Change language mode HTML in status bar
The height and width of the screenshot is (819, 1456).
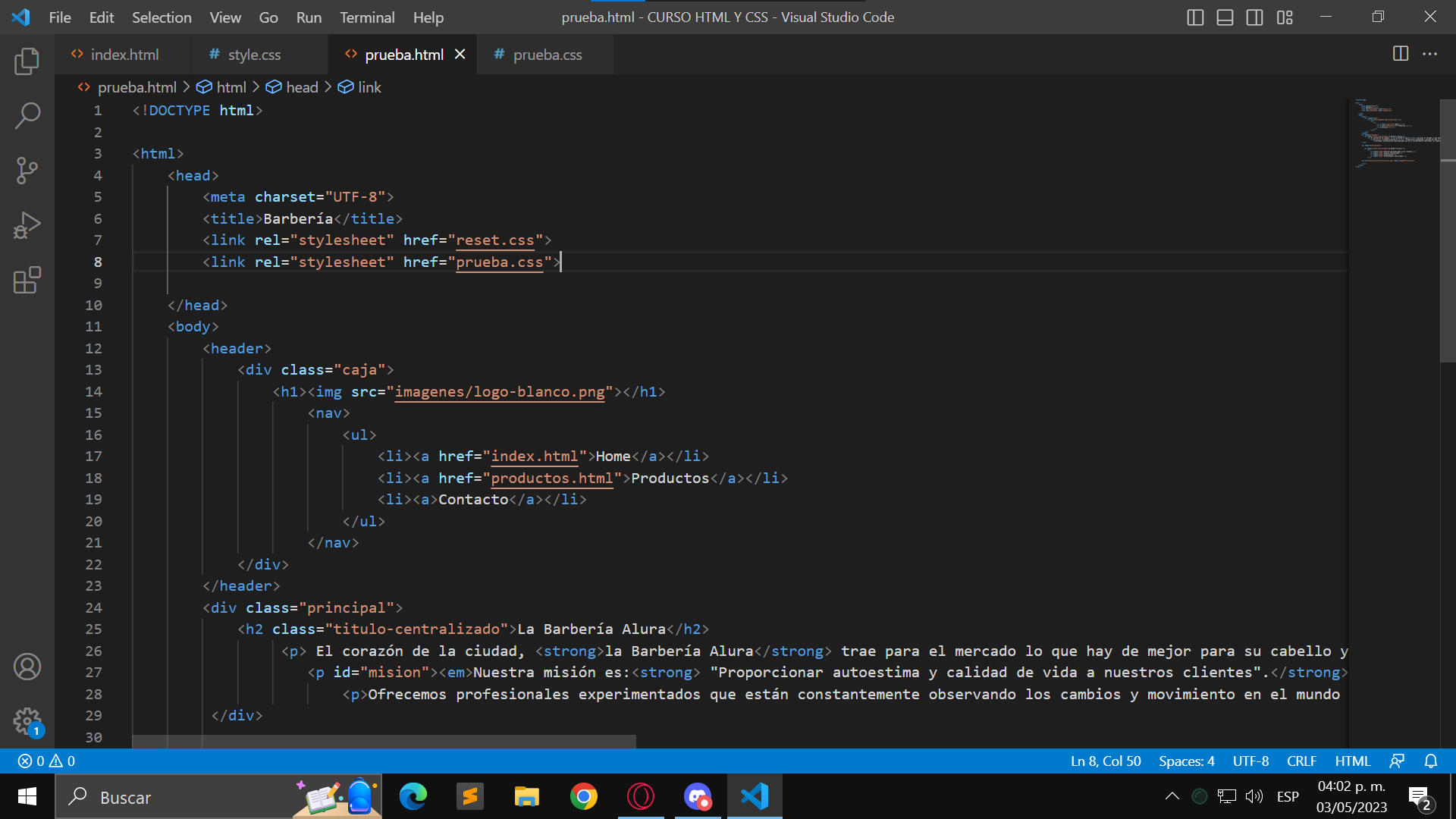(x=1352, y=761)
